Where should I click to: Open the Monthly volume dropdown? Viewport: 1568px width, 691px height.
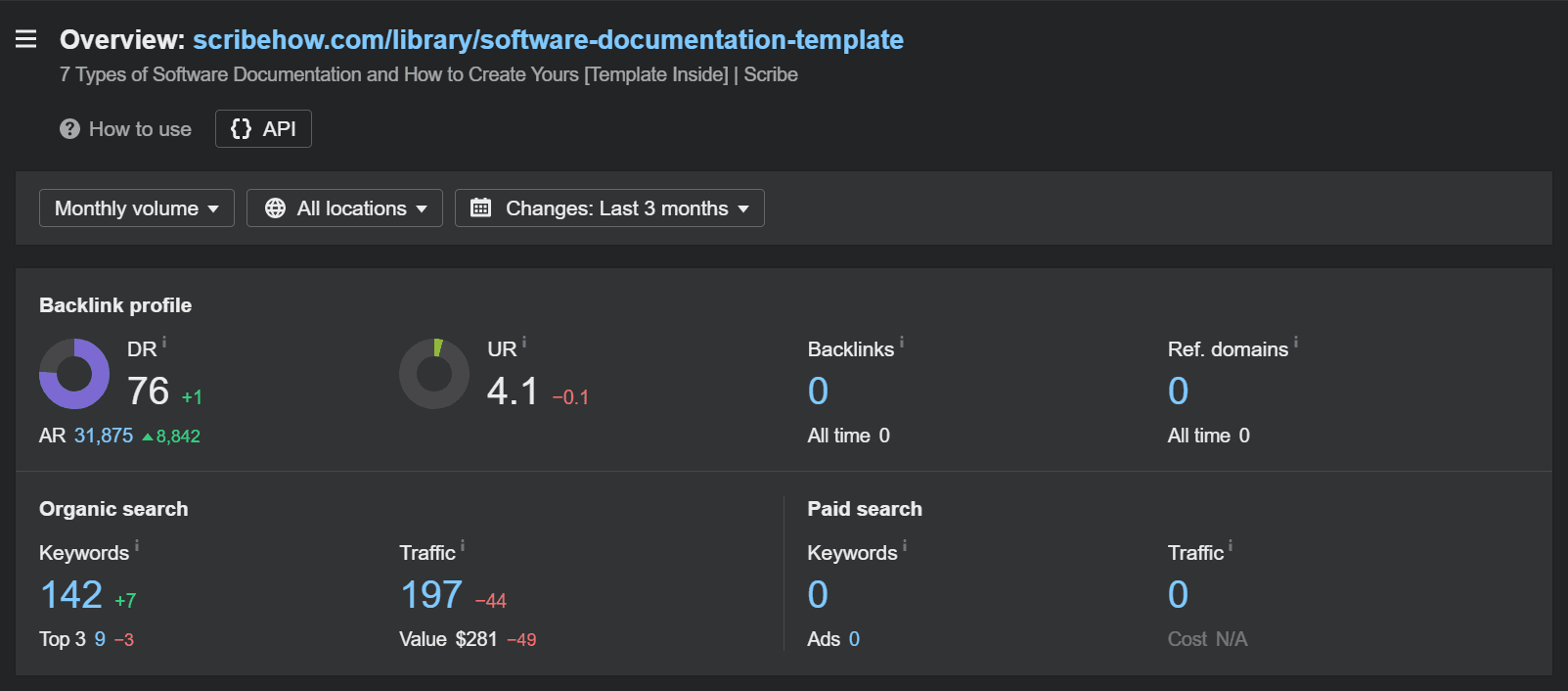click(137, 208)
